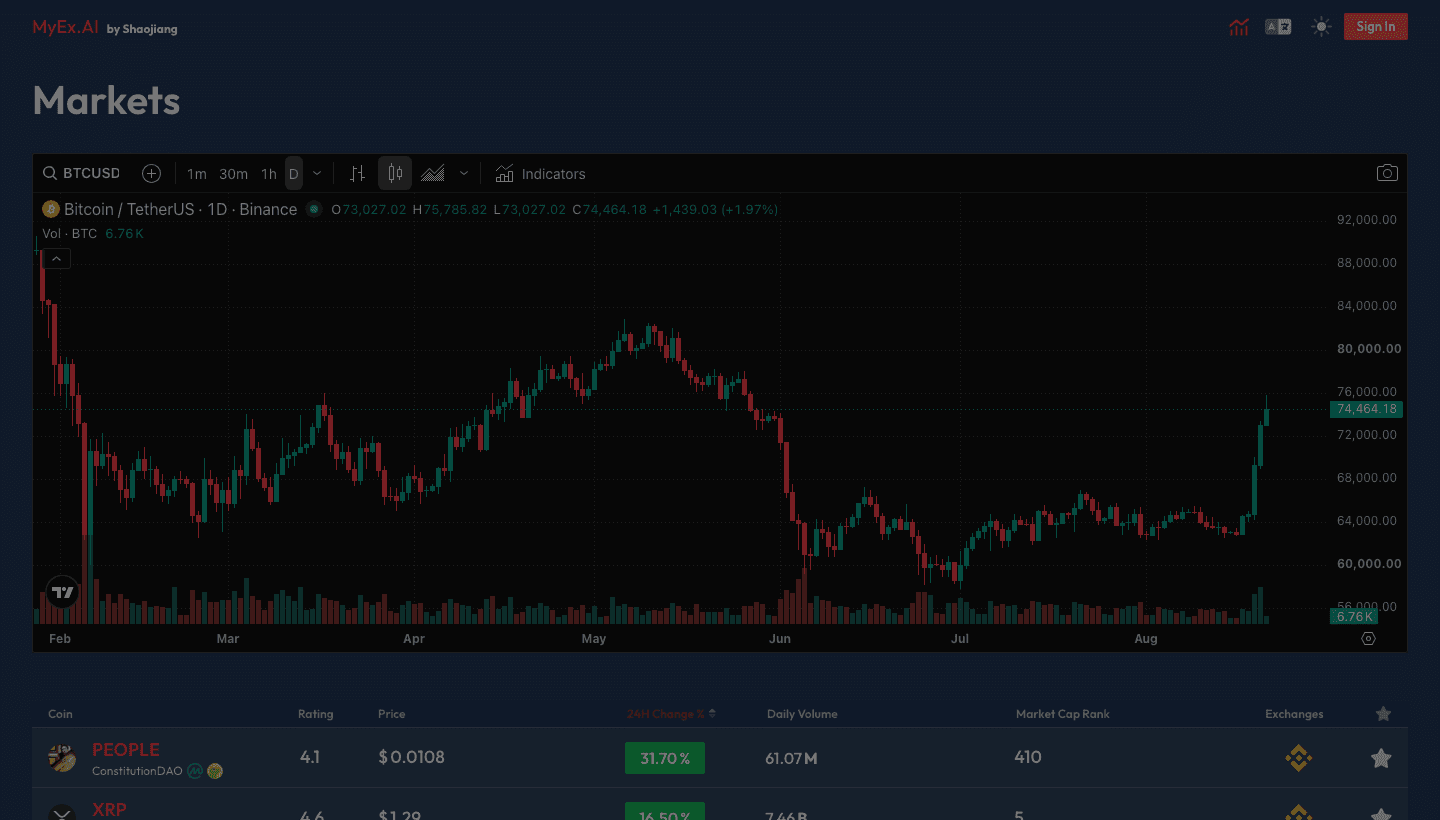Viewport: 1440px width, 820px height.
Task: Click the market status dot beside Binance
Action: [x=314, y=209]
